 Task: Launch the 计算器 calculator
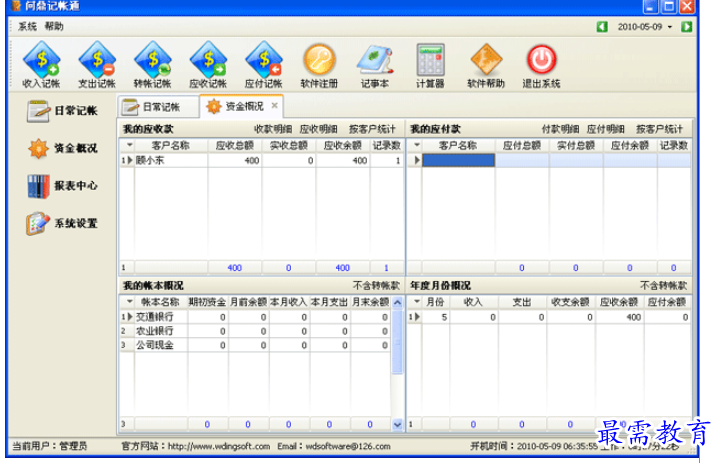[430, 64]
